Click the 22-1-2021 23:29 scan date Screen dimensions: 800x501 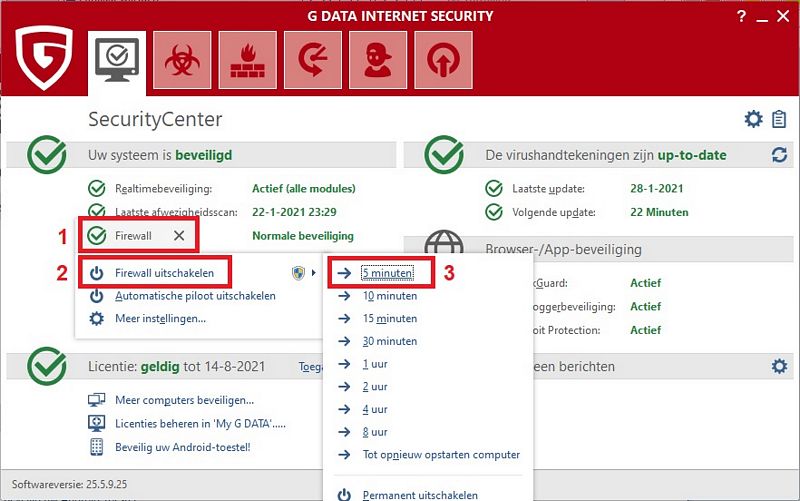[x=294, y=212]
